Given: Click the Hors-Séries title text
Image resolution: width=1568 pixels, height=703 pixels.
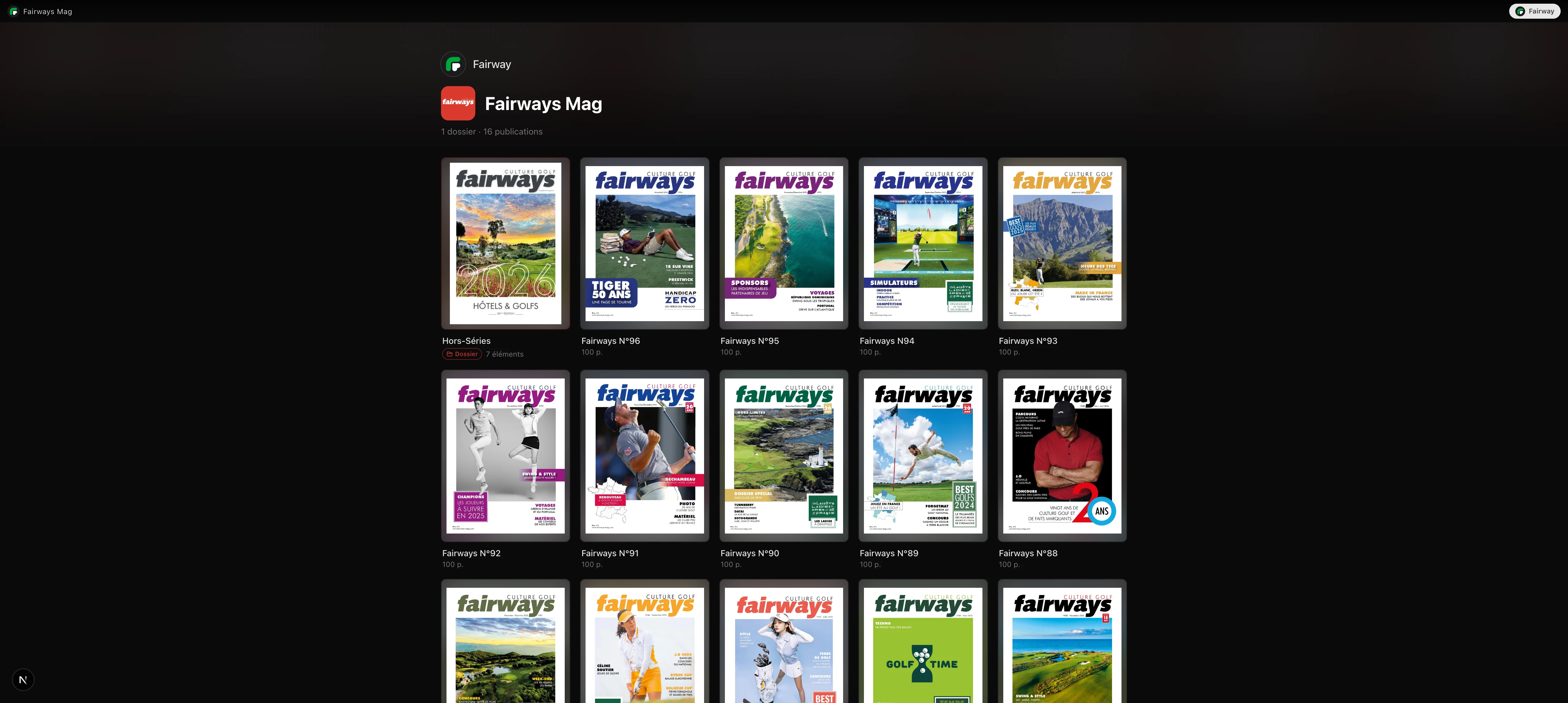Looking at the screenshot, I should 466,341.
